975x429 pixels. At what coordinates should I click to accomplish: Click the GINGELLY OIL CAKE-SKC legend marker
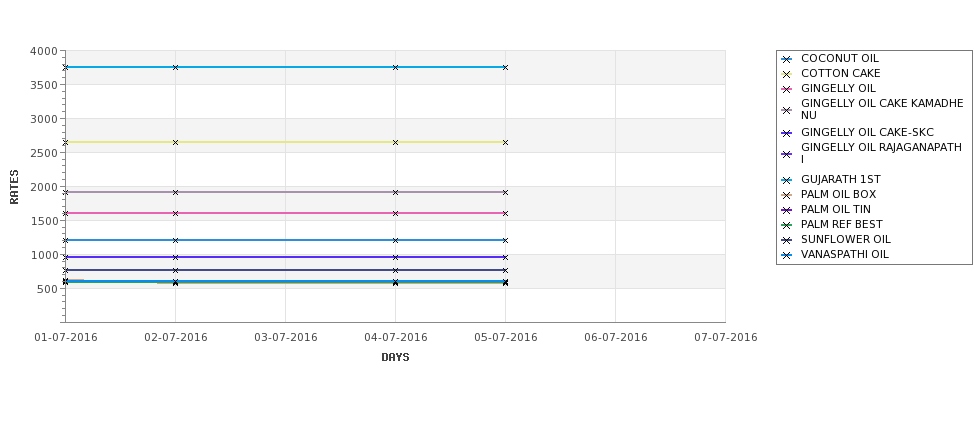pyautogui.click(x=787, y=133)
